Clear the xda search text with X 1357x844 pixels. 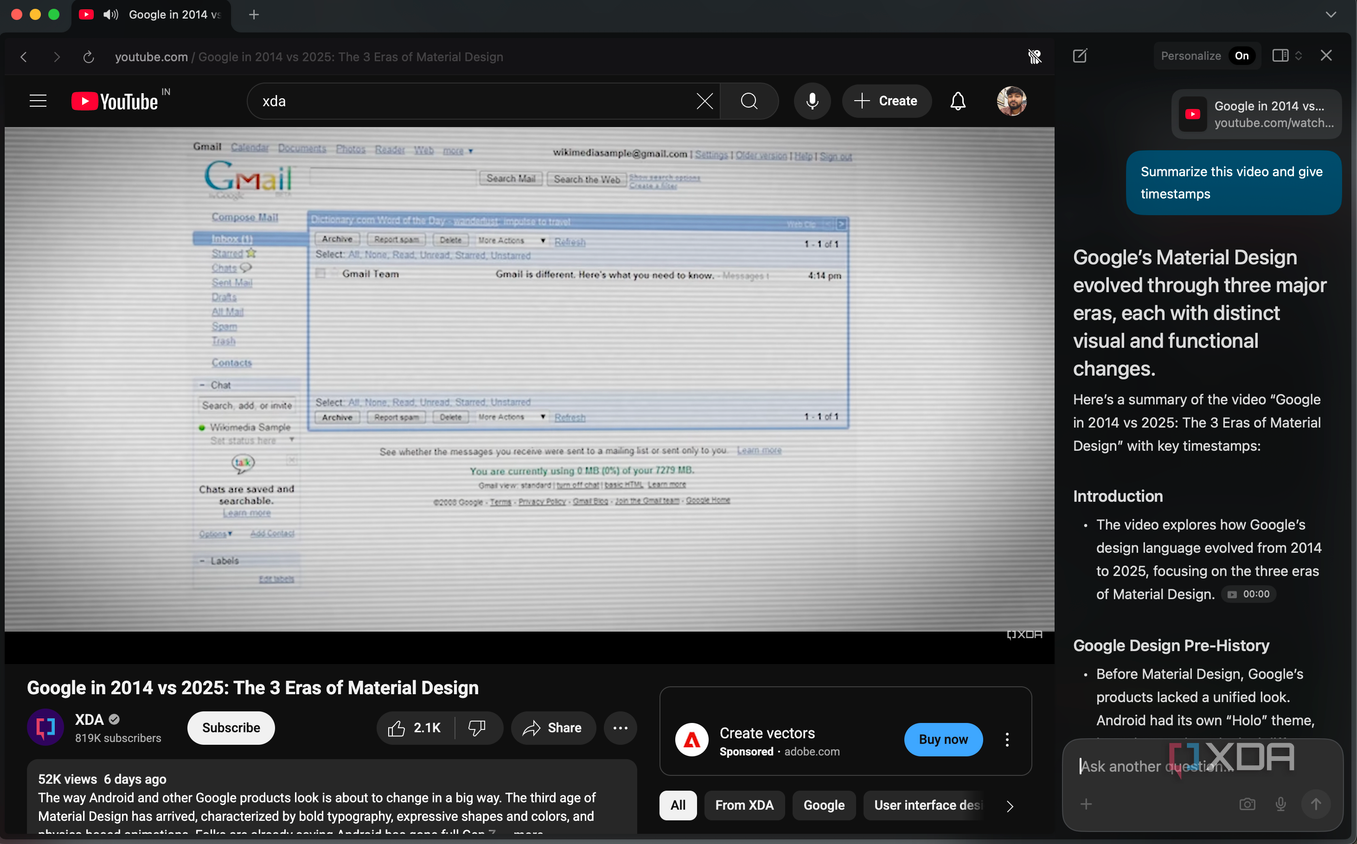[x=705, y=101]
